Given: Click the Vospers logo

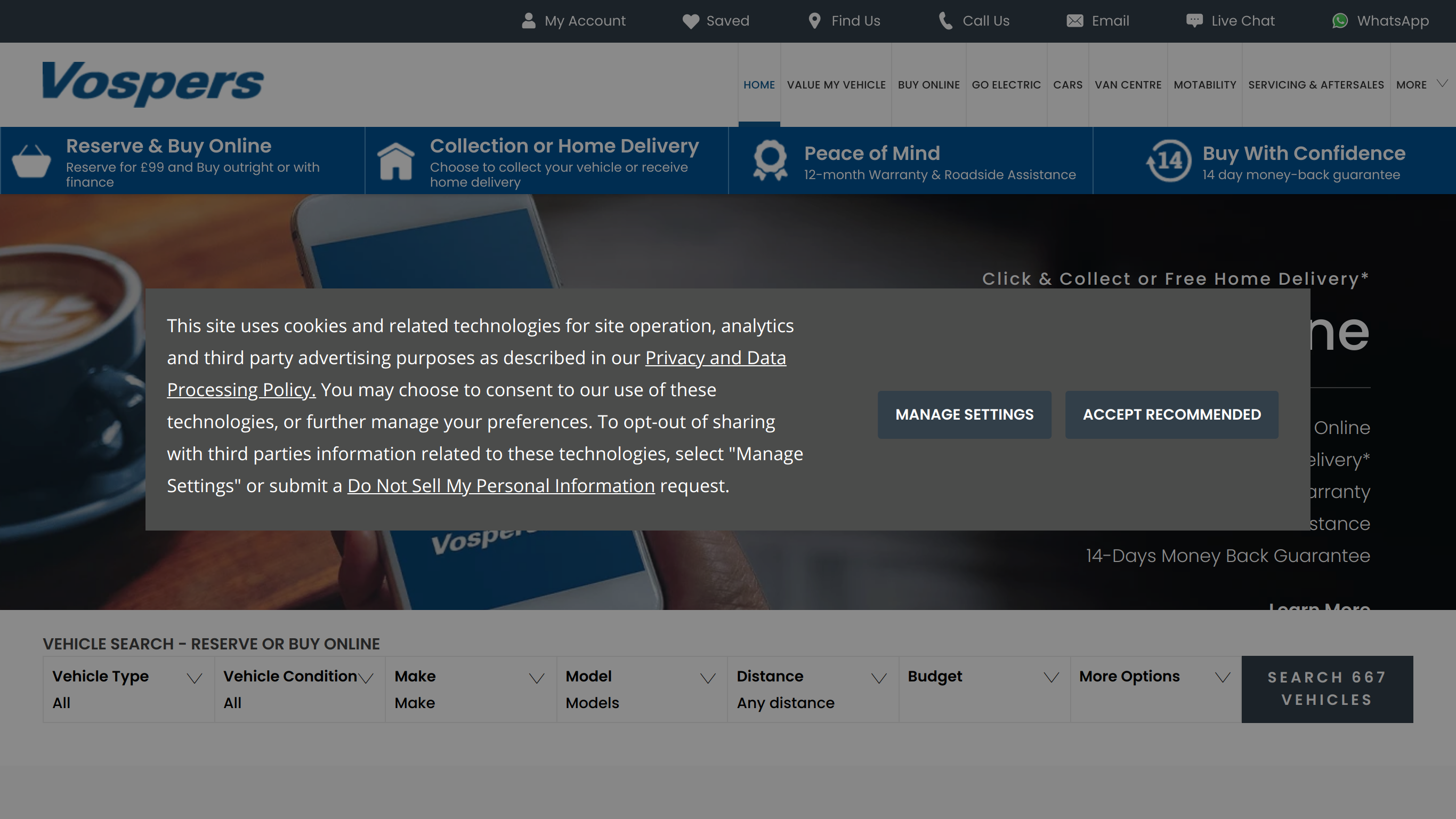Looking at the screenshot, I should (x=152, y=84).
